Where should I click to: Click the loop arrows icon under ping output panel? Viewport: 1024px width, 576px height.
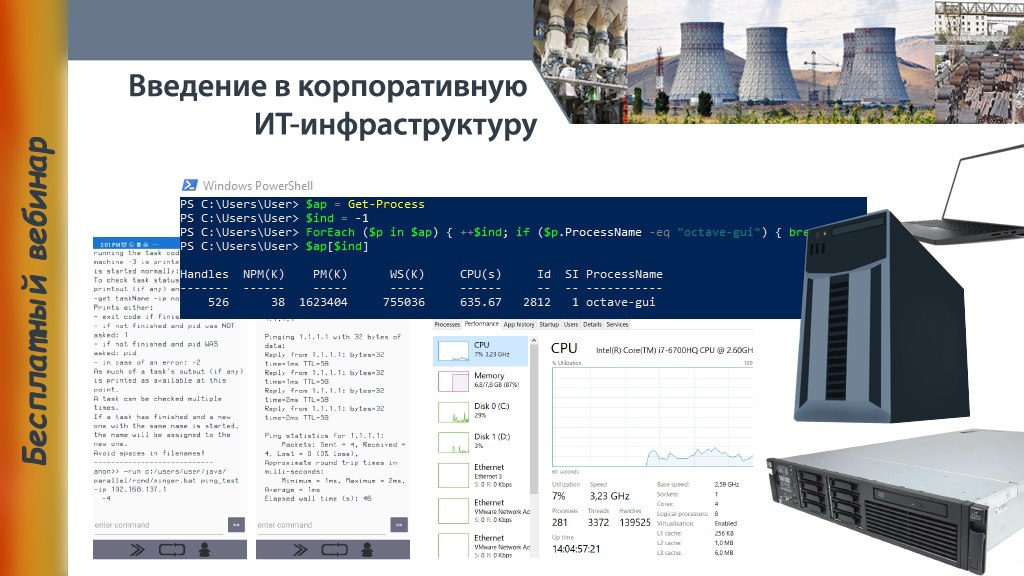point(334,550)
